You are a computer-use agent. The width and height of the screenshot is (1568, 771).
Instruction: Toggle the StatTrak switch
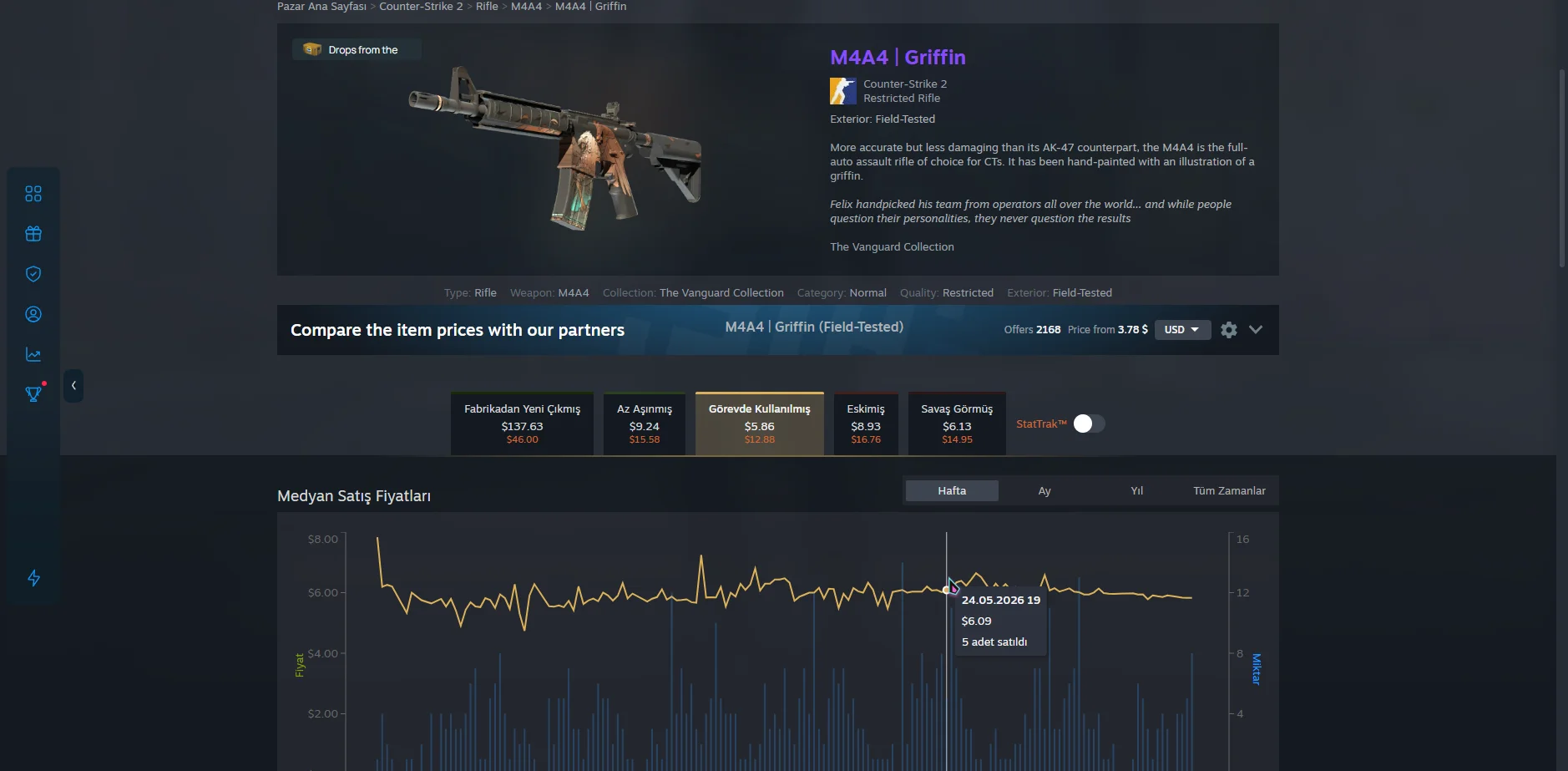coord(1089,424)
